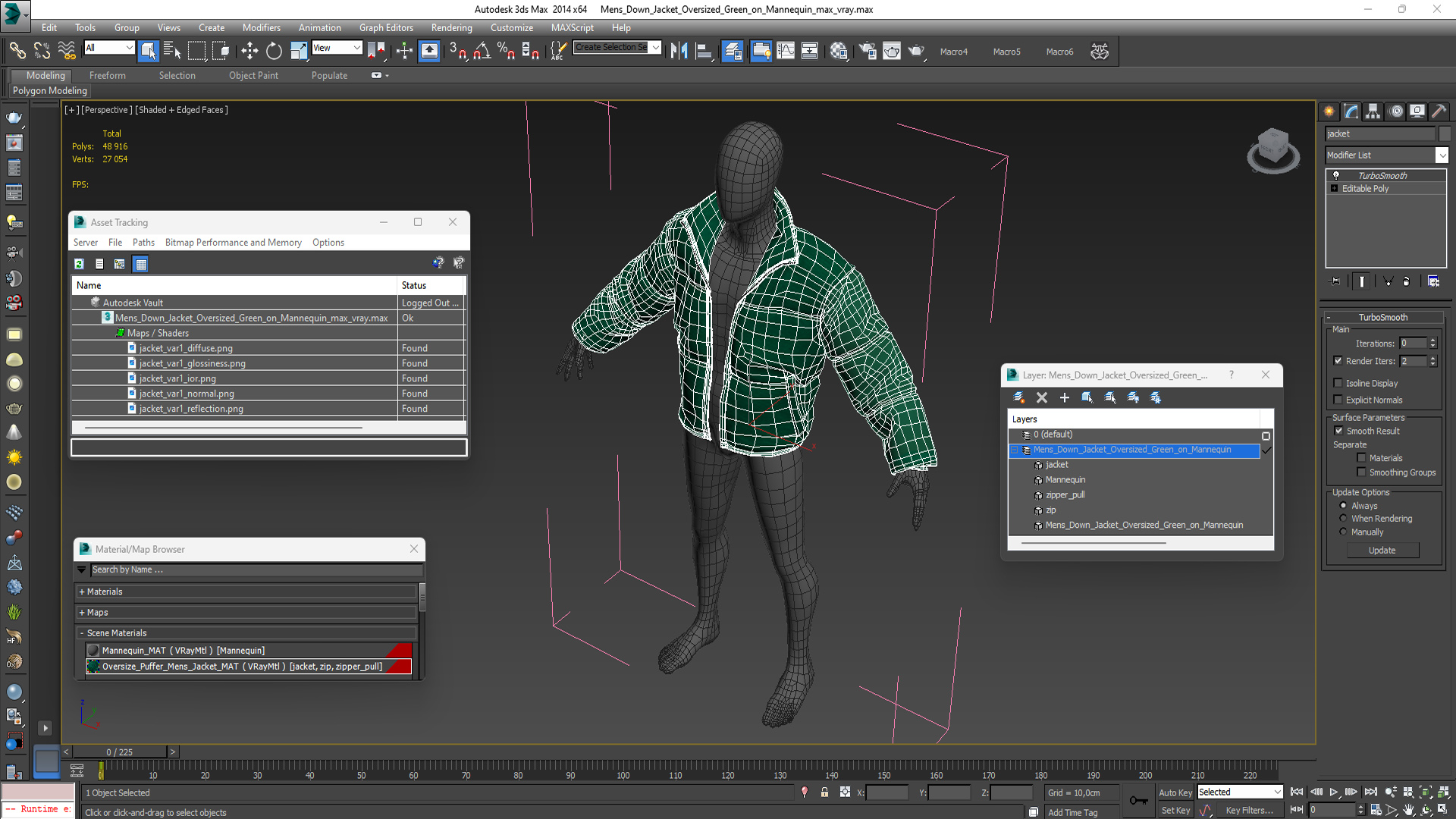Select the Manually update option
Screen dimensions: 1456x819
tap(1344, 532)
